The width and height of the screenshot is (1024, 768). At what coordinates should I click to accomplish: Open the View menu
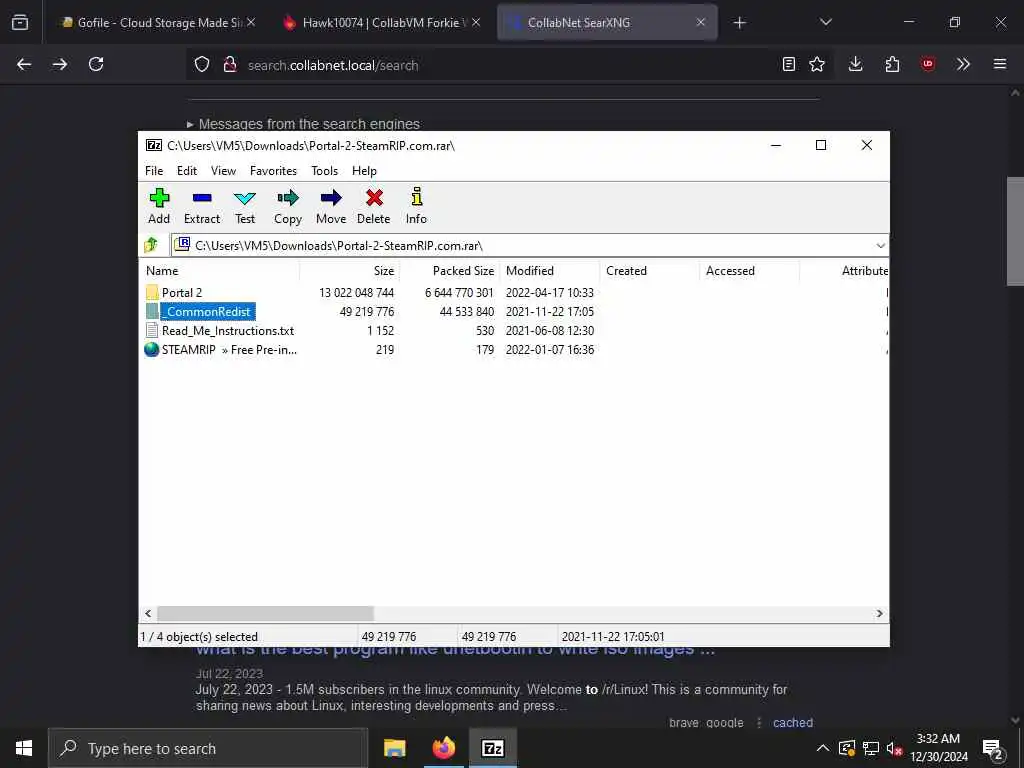(x=223, y=170)
